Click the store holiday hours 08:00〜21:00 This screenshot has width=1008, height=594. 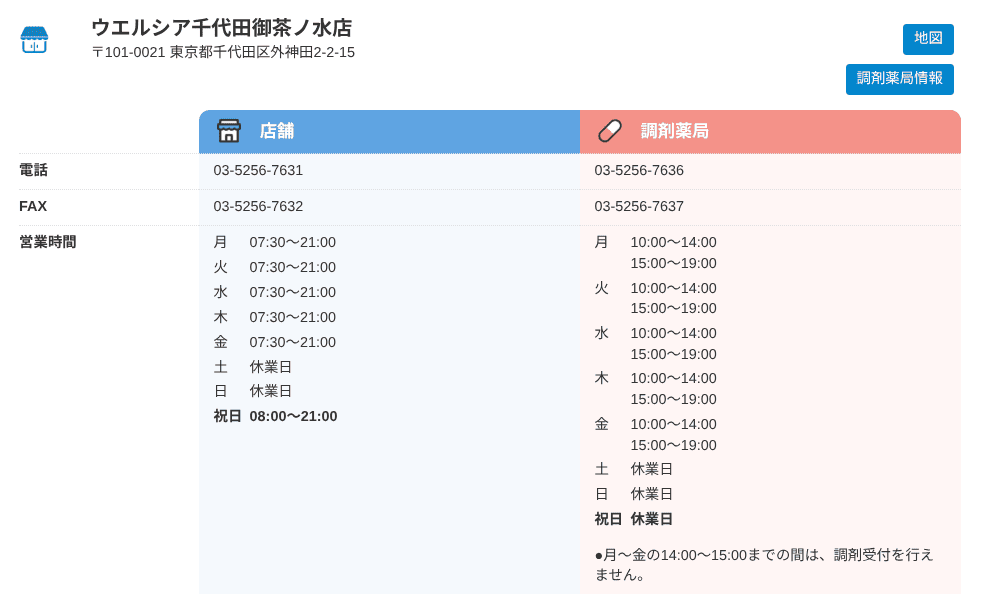pos(293,416)
